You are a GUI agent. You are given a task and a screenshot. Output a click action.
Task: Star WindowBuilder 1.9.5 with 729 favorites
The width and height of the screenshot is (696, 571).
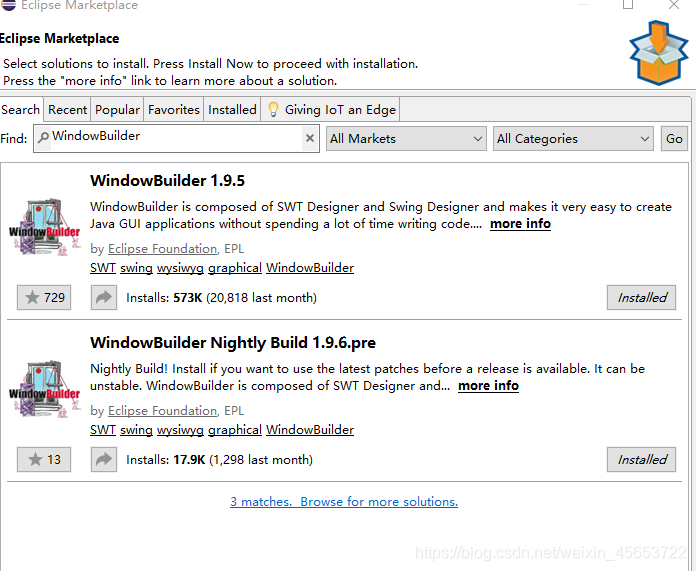pos(44,297)
